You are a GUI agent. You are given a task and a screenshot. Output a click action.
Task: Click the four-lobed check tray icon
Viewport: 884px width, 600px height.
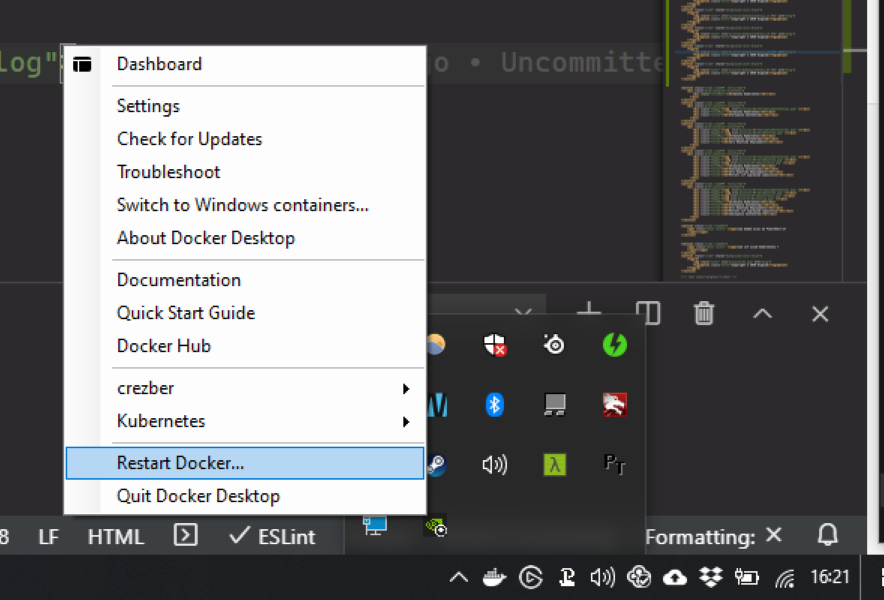click(x=639, y=577)
